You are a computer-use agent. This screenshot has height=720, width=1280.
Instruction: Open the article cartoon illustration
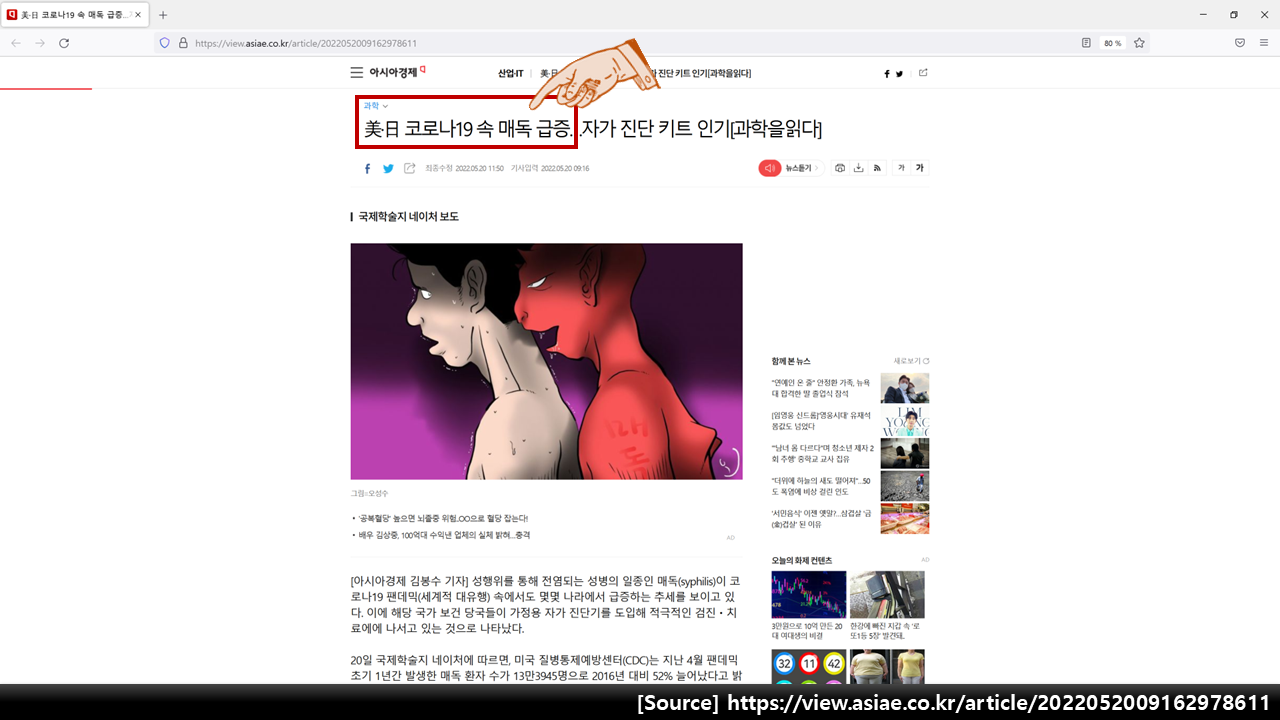pyautogui.click(x=546, y=361)
